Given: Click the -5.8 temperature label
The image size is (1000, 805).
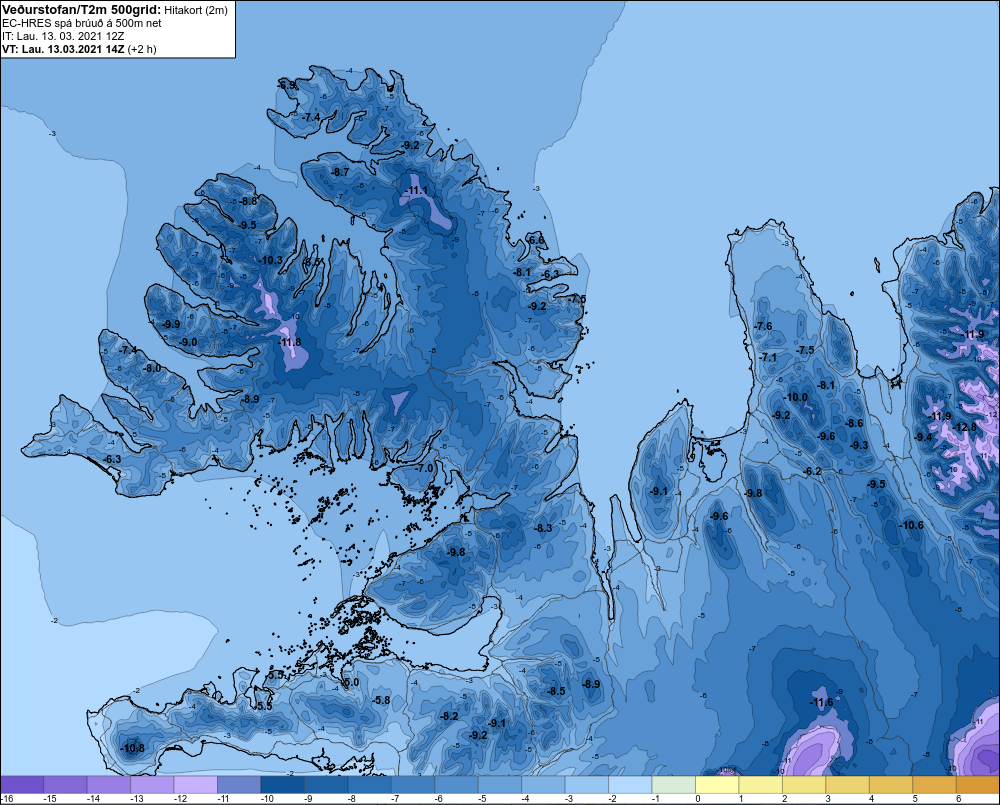Looking at the screenshot, I should tap(381, 700).
